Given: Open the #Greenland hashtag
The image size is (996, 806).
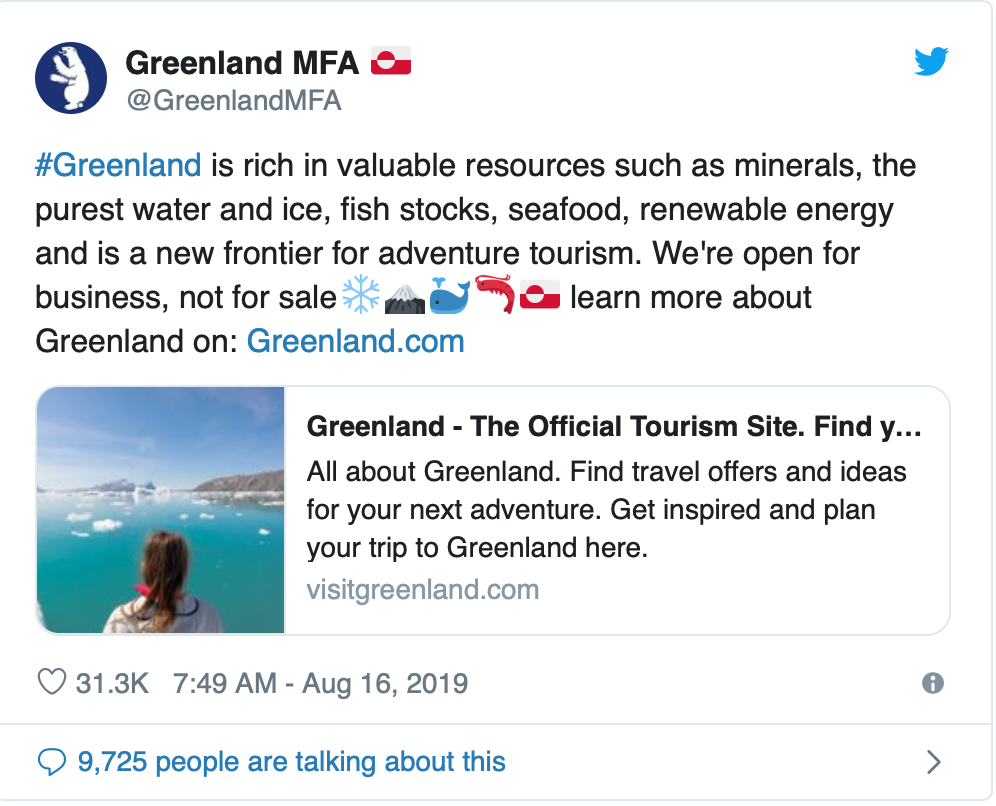Looking at the screenshot, I should tap(118, 166).
